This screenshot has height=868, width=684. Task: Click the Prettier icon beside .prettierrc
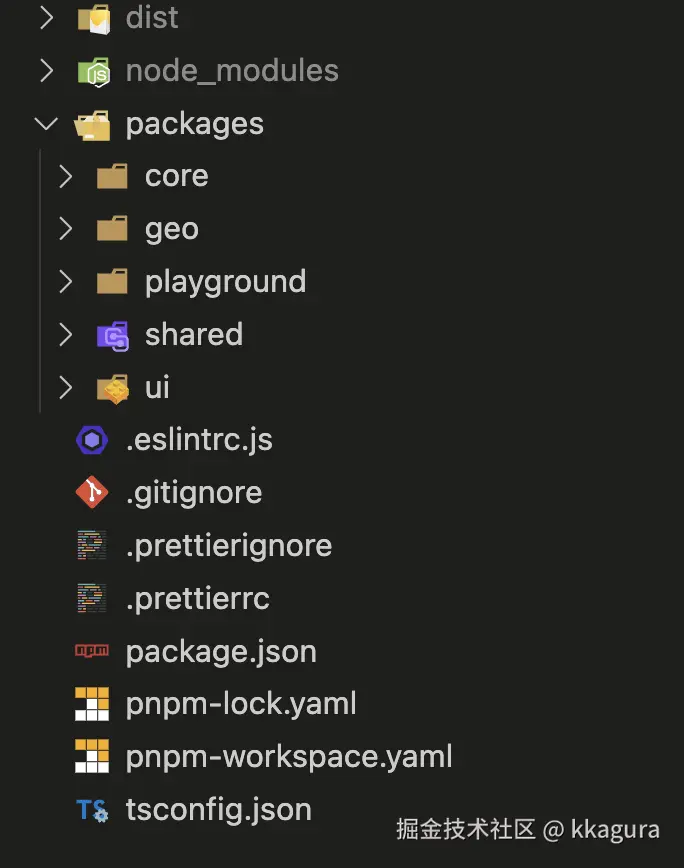[92, 598]
